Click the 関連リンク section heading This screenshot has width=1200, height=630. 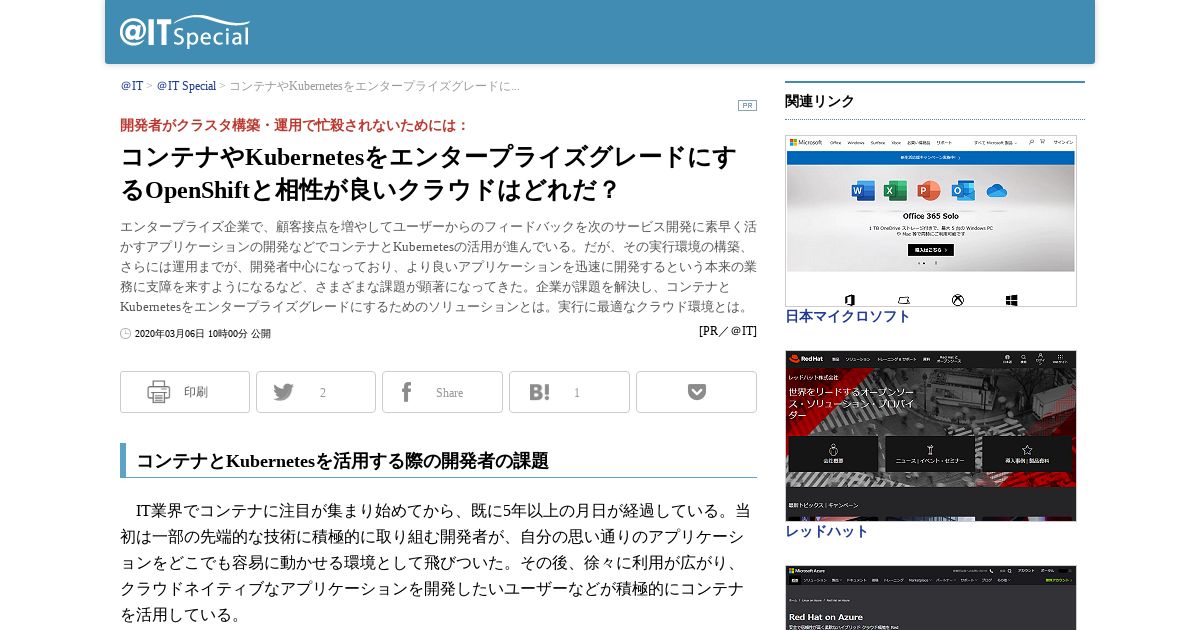tap(820, 101)
